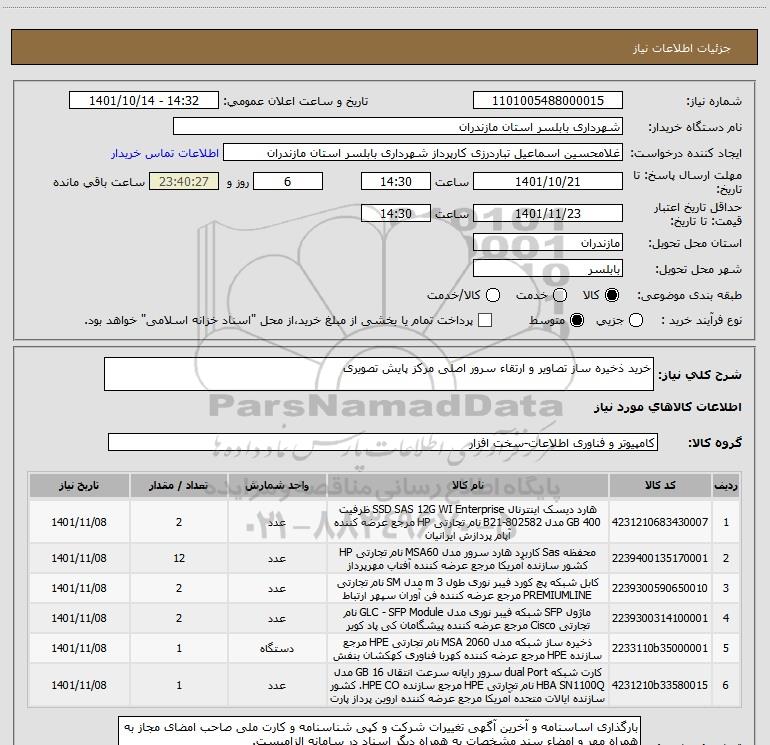Click the response deadline time 14:30 field
The width and height of the screenshot is (770, 745).
click(x=396, y=181)
